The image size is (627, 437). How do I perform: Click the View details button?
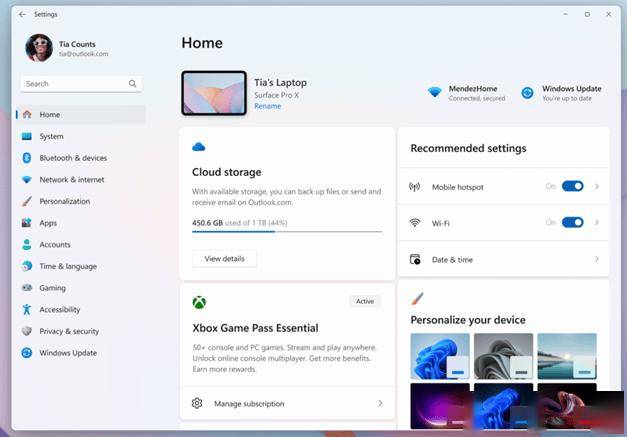pyautogui.click(x=224, y=258)
